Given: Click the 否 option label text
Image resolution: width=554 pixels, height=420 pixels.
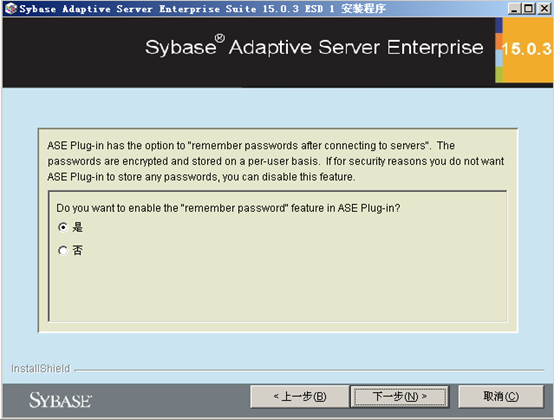Looking at the screenshot, I should 77,250.
